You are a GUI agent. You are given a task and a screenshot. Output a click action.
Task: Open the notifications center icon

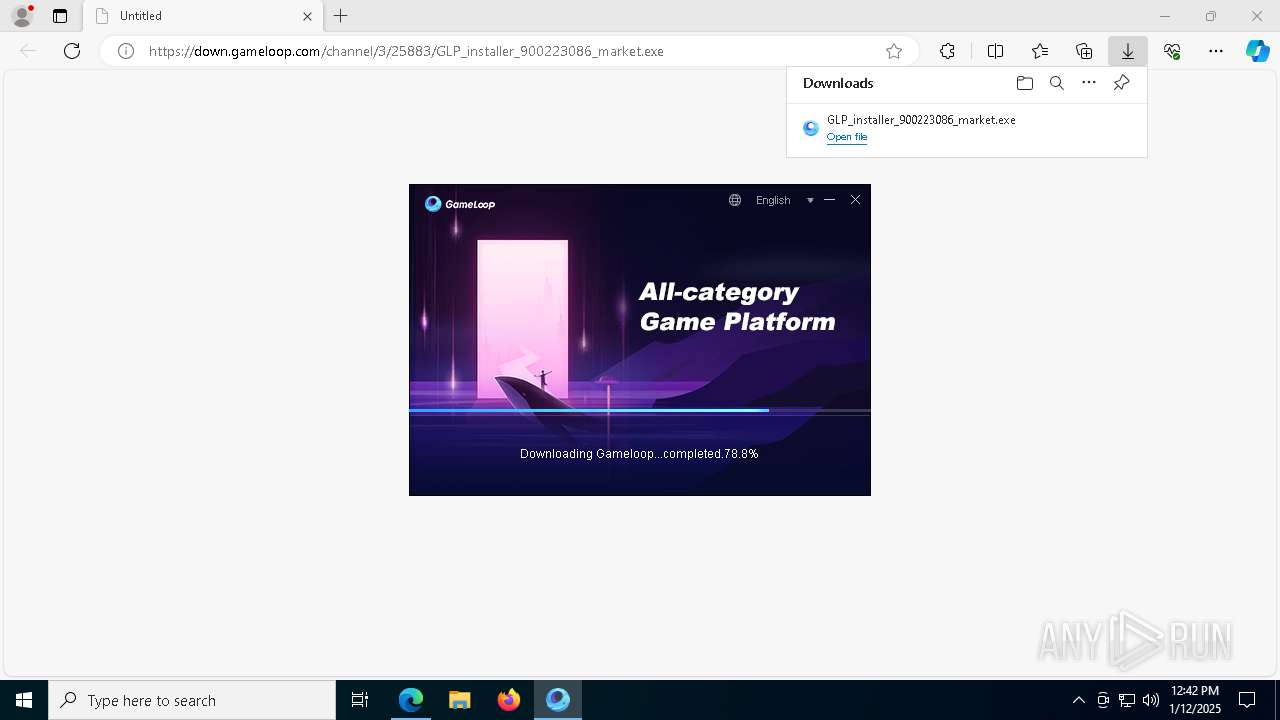click(x=1247, y=700)
